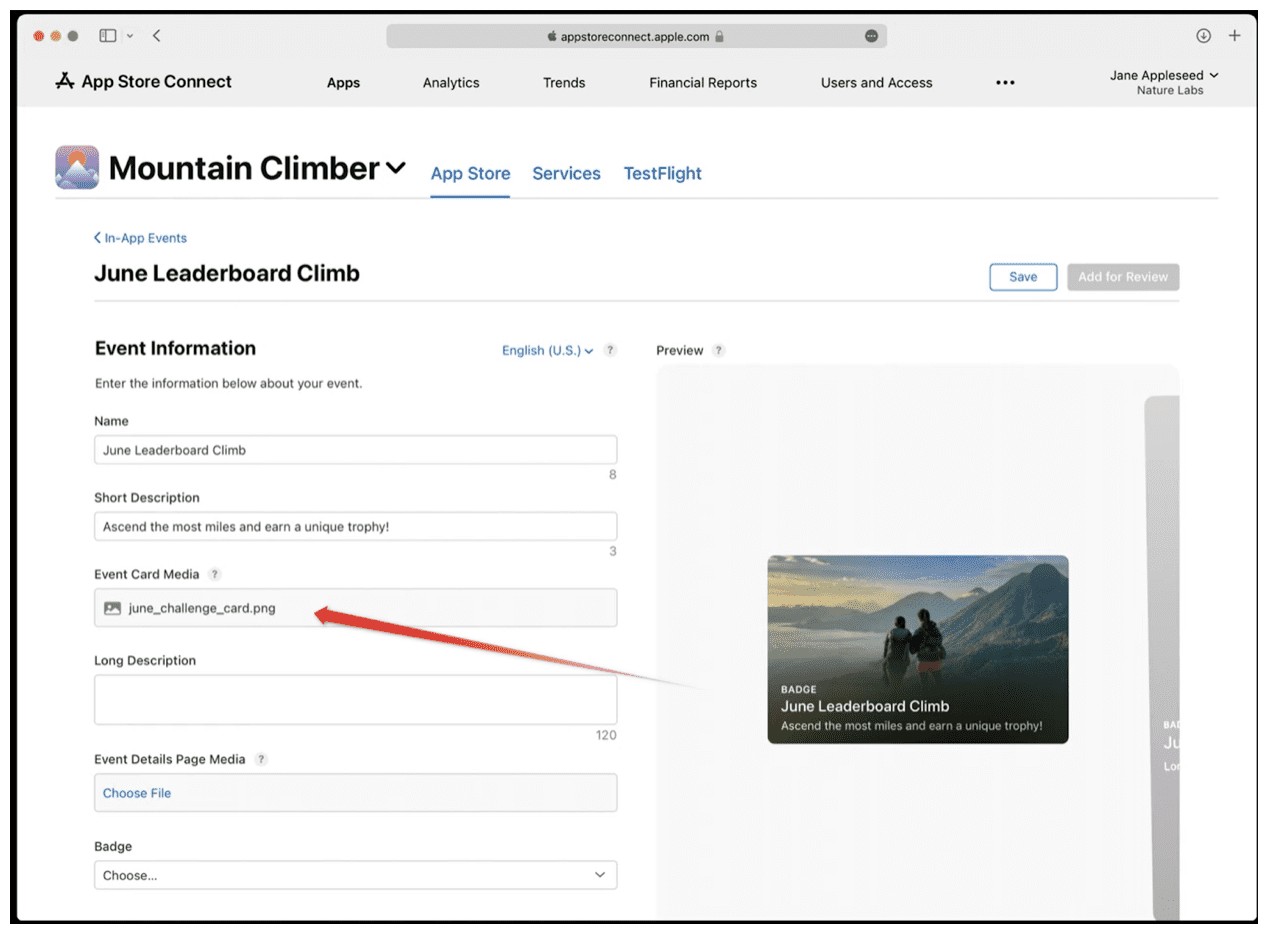Open the Mountain Climber app switcher chevron
Image resolution: width=1268 pixels, height=932 pixels.
pos(394,167)
